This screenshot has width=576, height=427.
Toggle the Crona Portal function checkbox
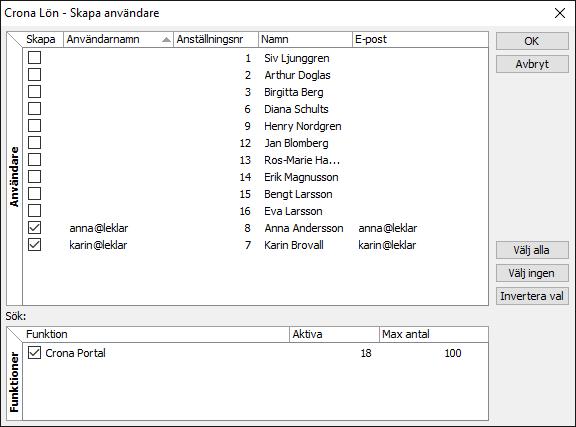tap(35, 353)
